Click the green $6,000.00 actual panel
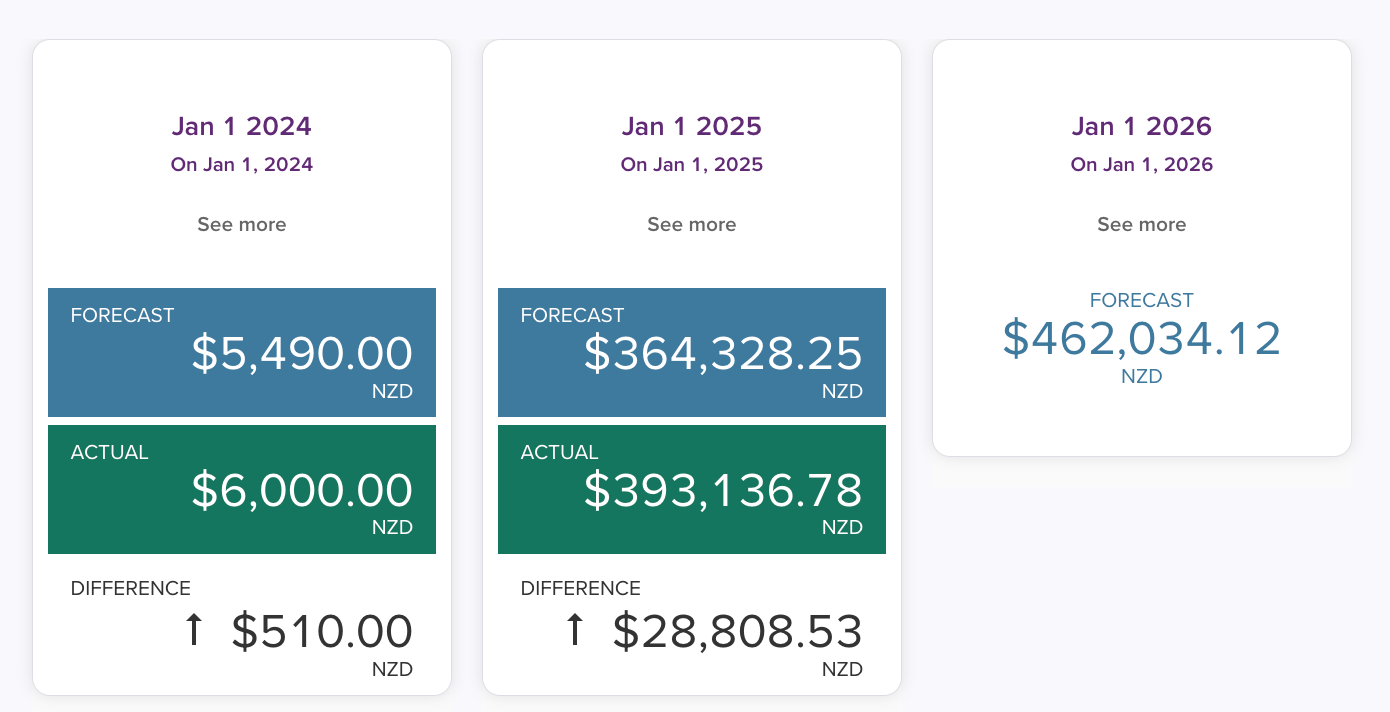 [x=242, y=489]
